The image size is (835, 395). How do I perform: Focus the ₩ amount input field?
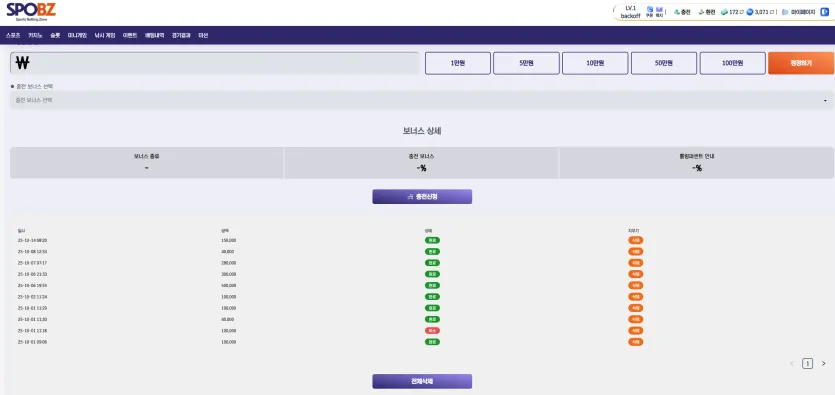215,63
